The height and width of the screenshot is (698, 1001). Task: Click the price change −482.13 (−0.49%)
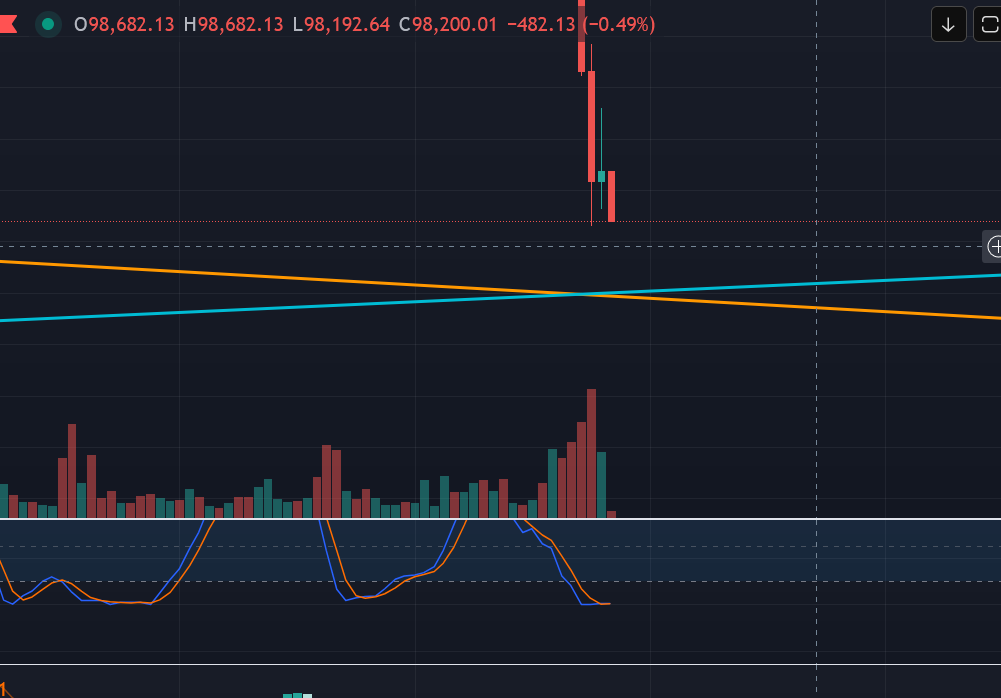click(x=581, y=24)
